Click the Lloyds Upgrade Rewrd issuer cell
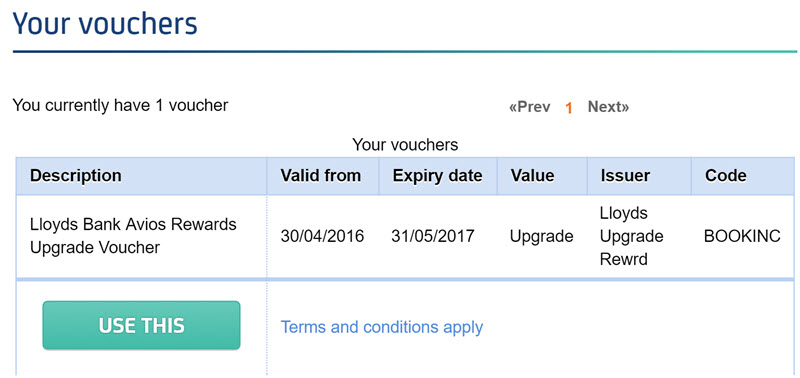 [x=631, y=236]
